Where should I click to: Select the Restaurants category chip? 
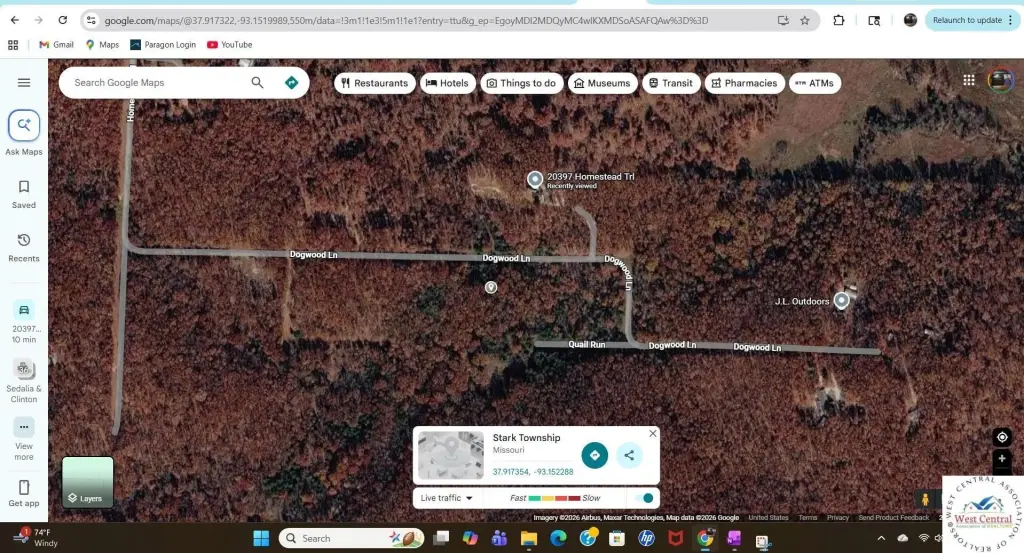coord(375,83)
